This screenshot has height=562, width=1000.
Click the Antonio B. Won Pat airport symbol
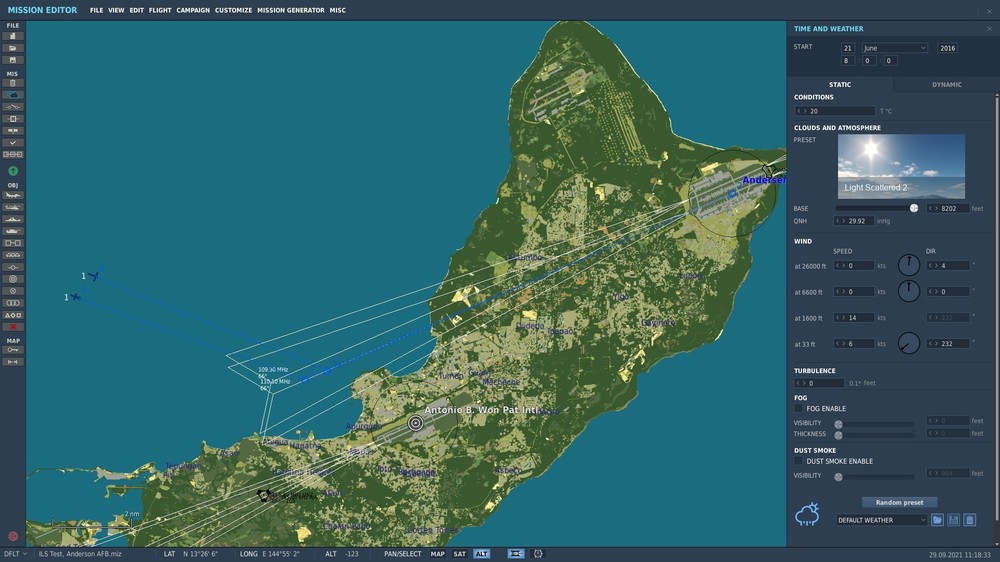point(415,423)
